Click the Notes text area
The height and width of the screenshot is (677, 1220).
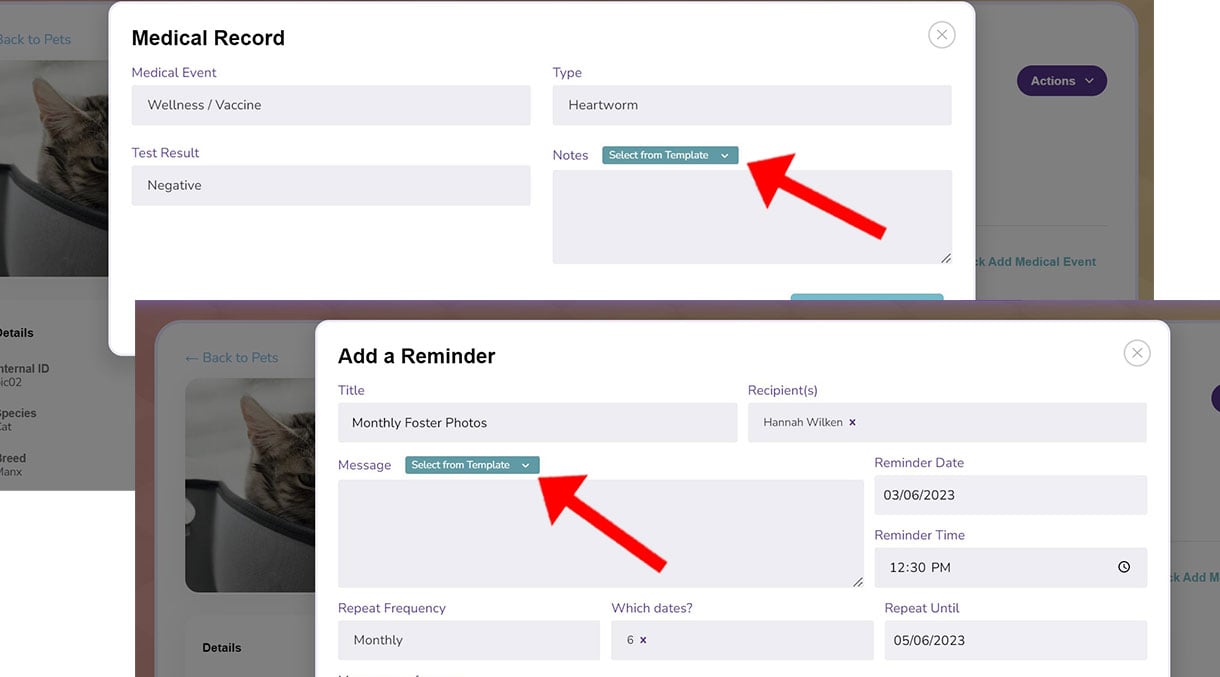[751, 216]
